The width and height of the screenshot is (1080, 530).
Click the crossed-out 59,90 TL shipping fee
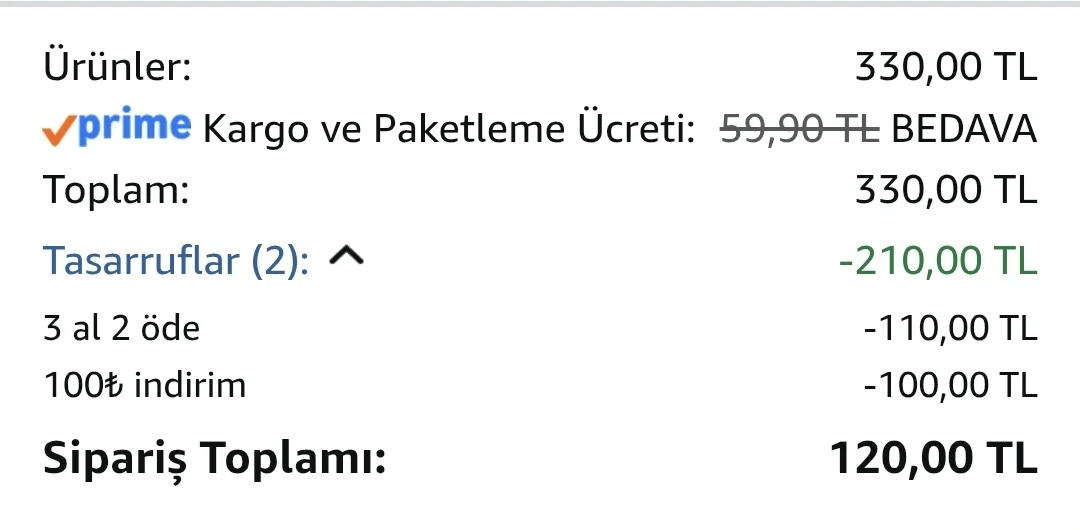800,129
